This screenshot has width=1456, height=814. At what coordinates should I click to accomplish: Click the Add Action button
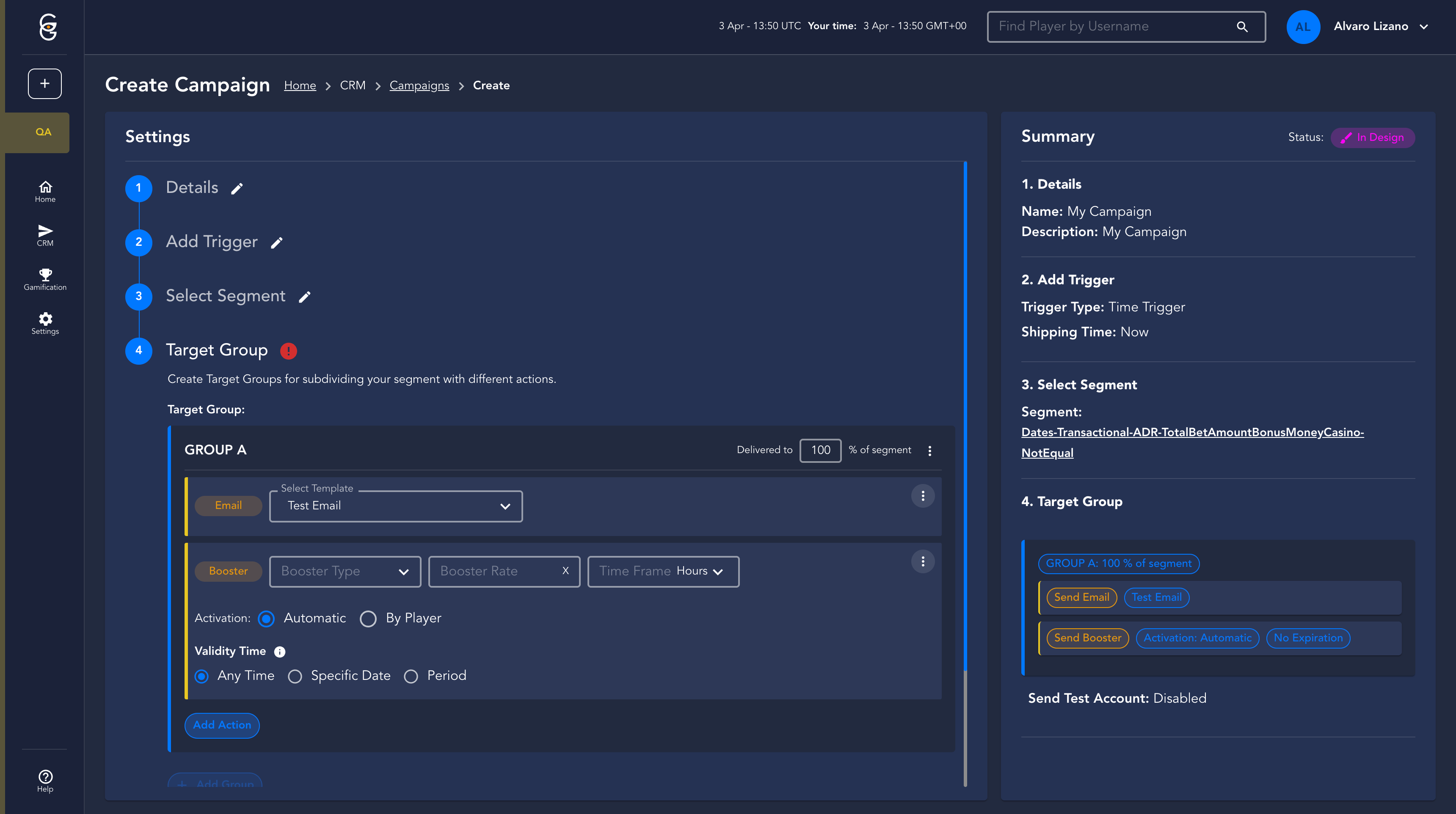[x=221, y=725]
